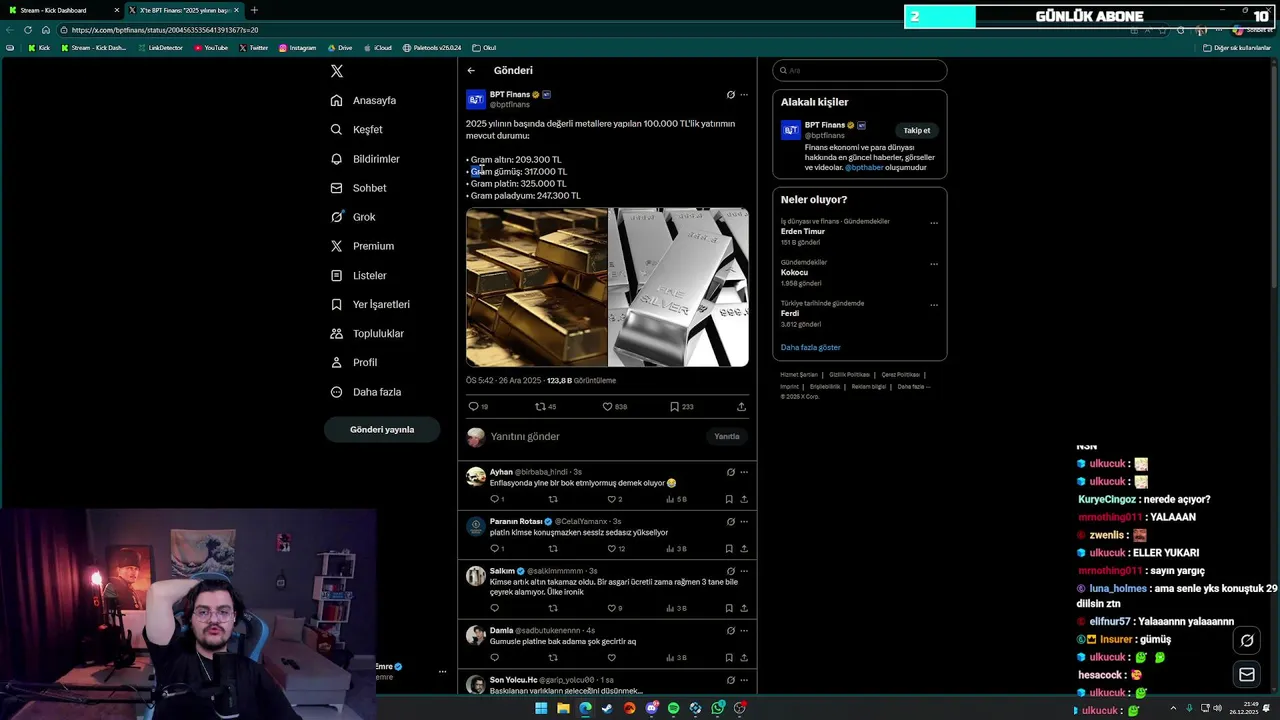This screenshot has height=720, width=1280.
Task: Open Windows Start menu
Action: (541, 708)
